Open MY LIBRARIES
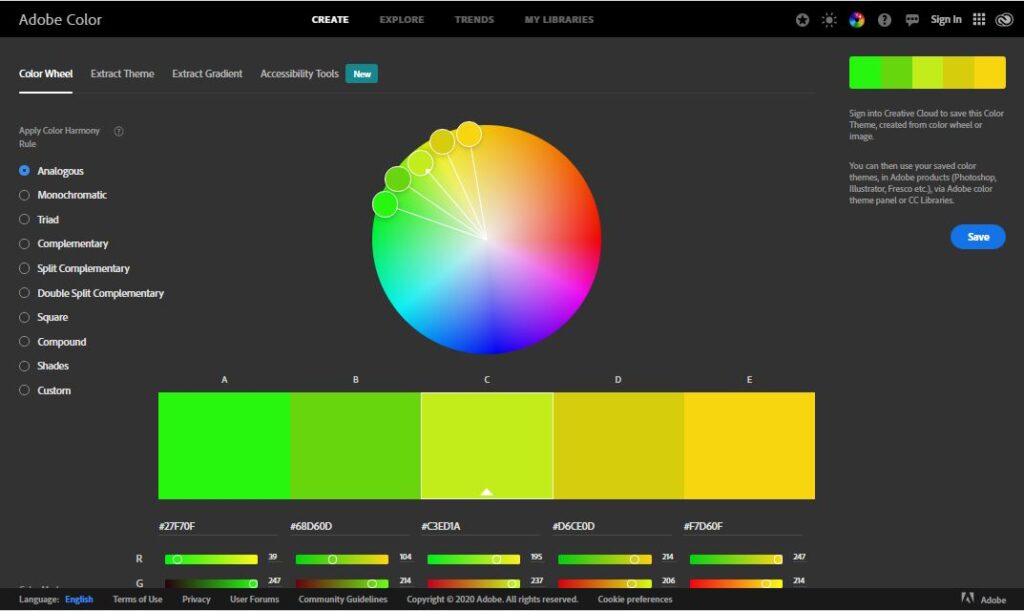Viewport: 1024px width, 611px height. pos(559,20)
